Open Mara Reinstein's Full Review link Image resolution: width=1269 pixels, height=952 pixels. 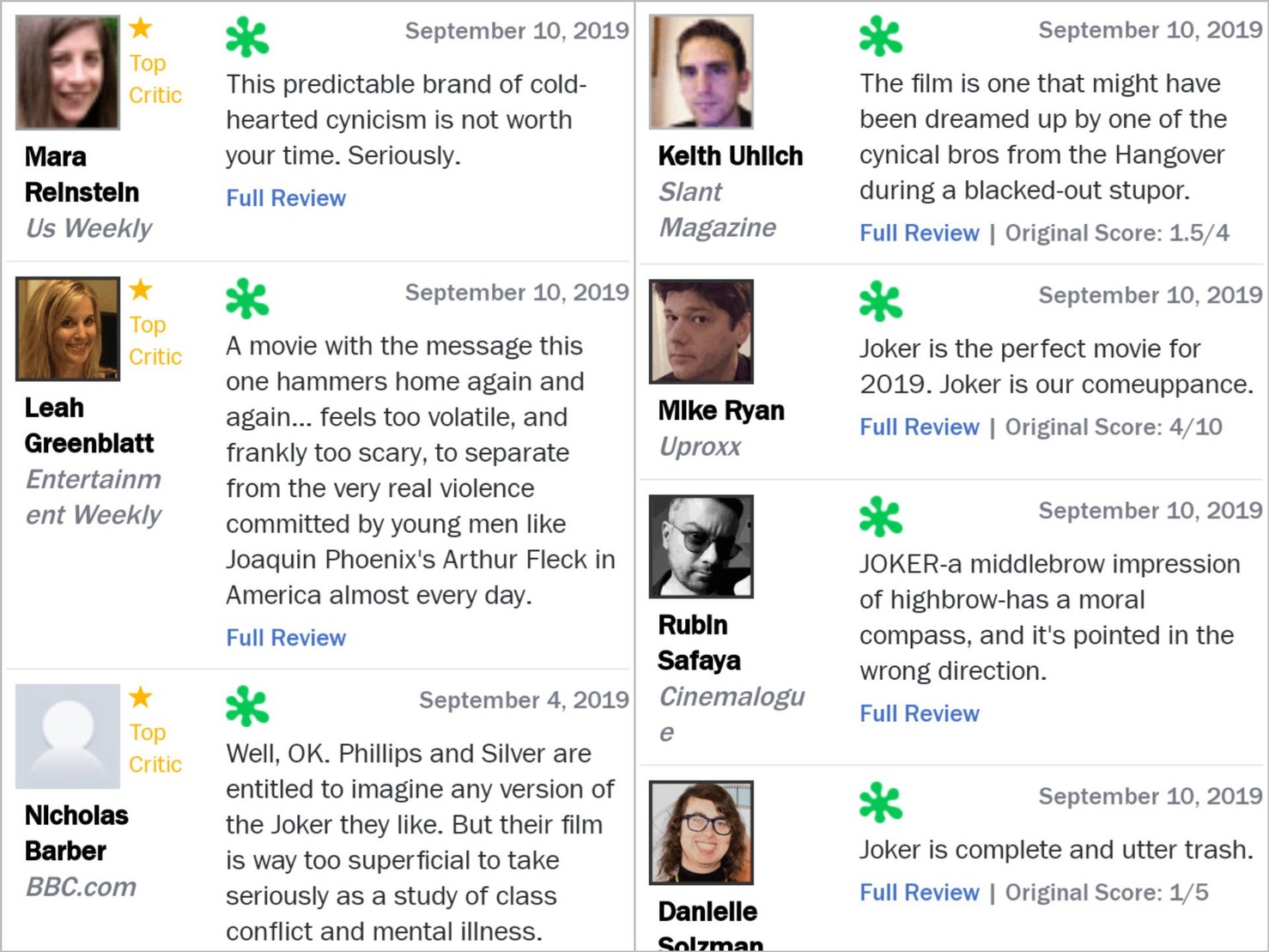click(286, 198)
